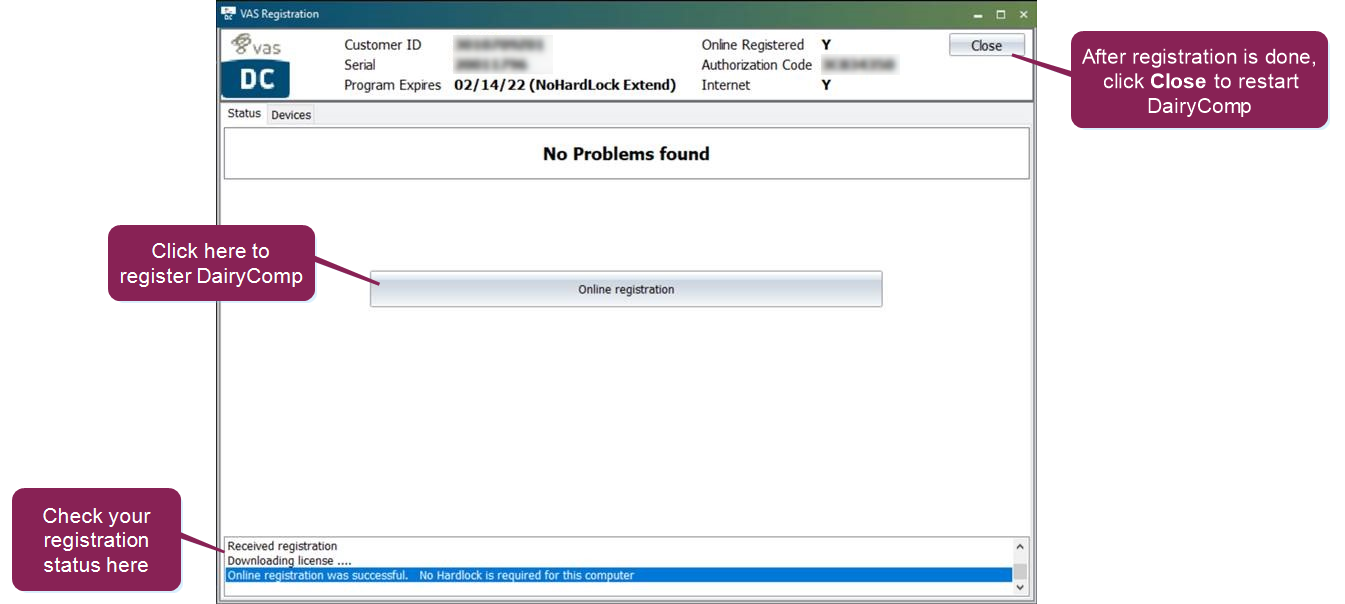Minimize the VAS Registration window

[978, 15]
